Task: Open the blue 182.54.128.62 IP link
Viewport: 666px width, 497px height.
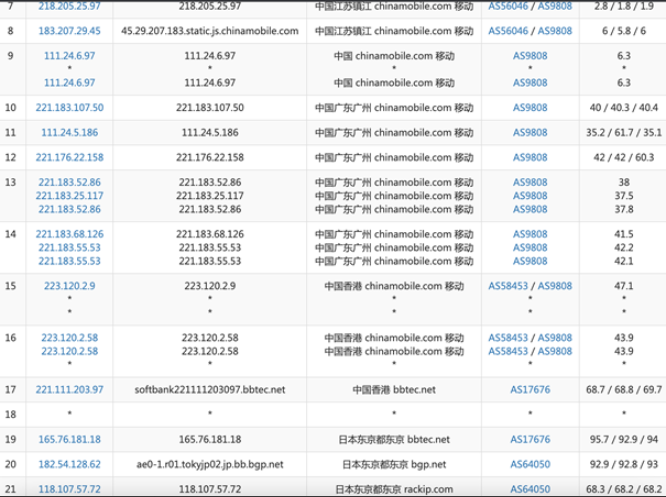Action: 69,464
